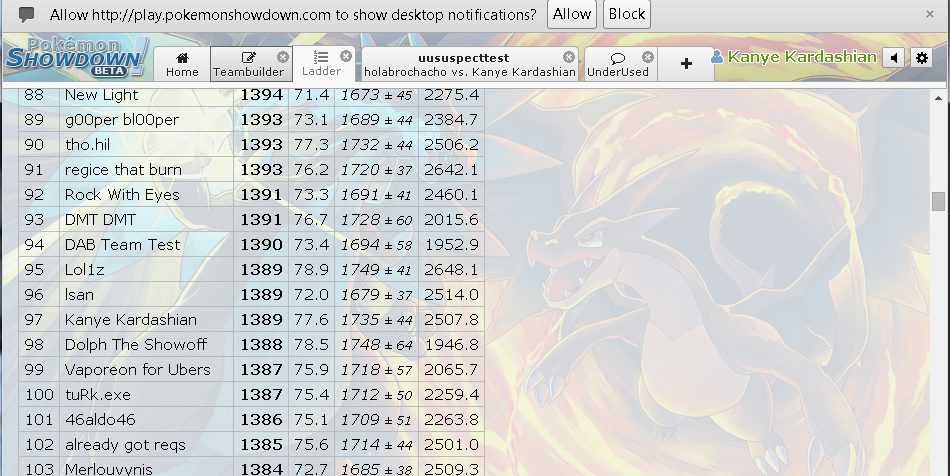Select player name Lol1z
950x476 pixels.
click(x=84, y=269)
